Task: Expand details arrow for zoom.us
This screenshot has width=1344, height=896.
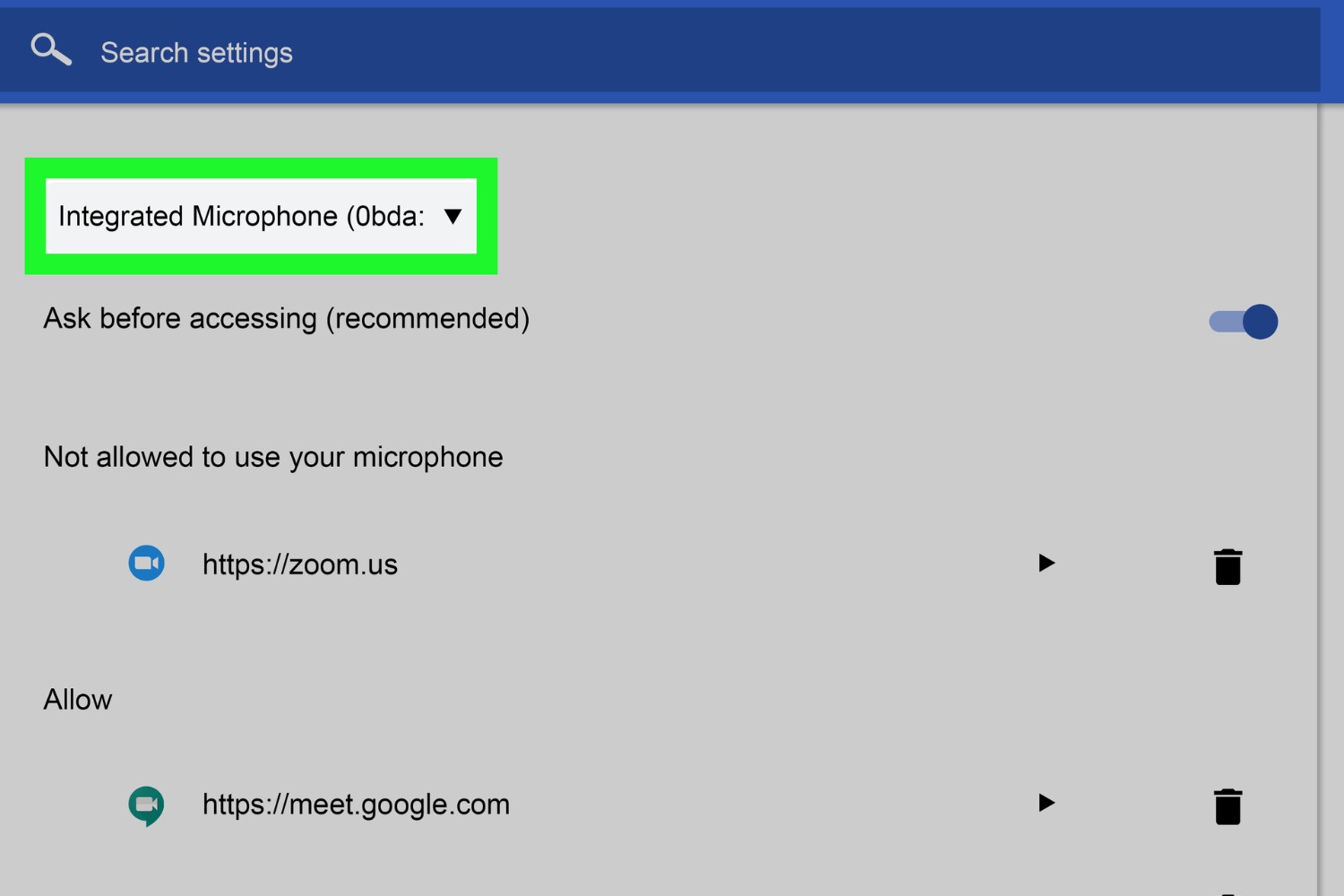Action: (1046, 563)
